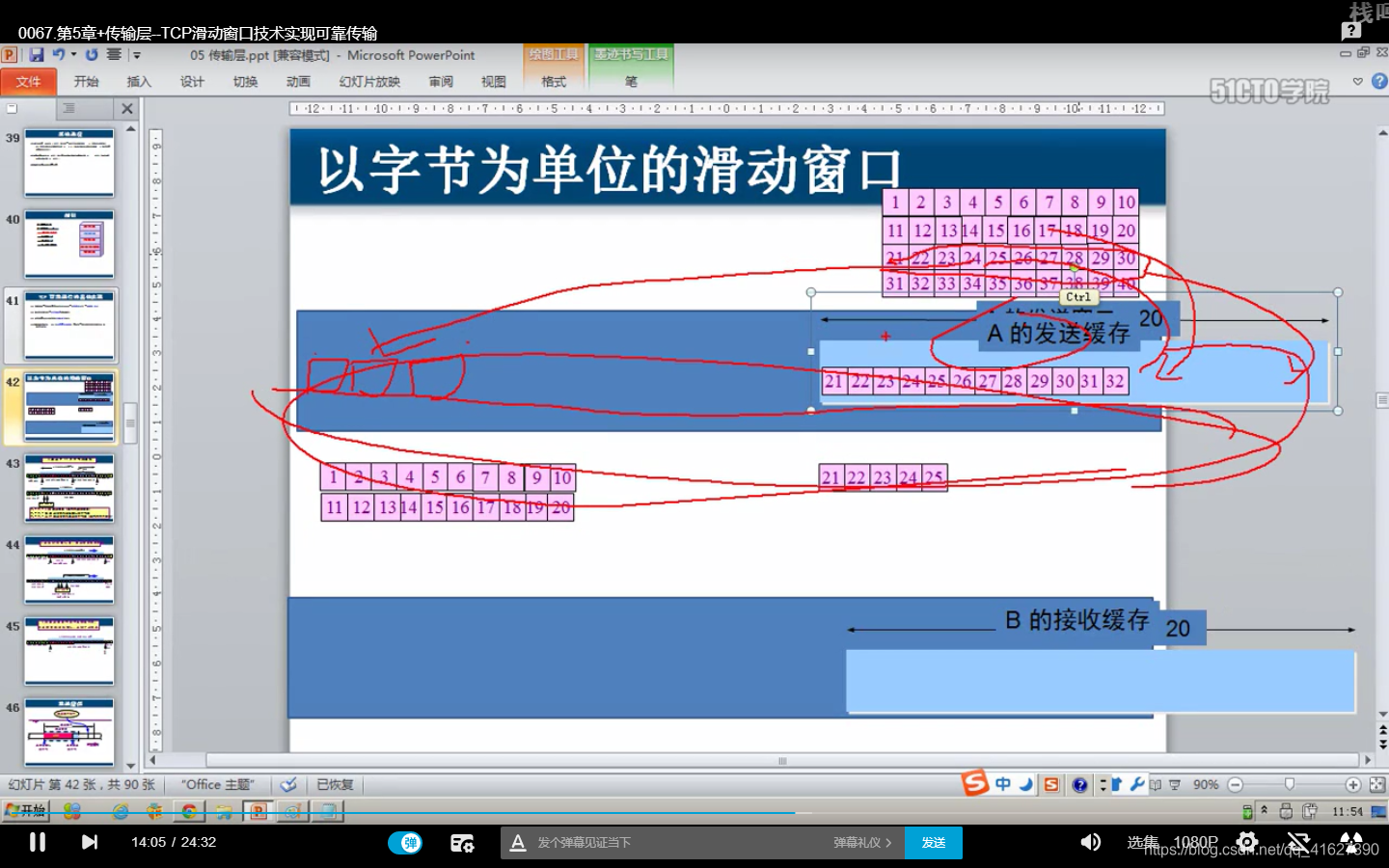Viewport: 1389px width, 868px height.
Task: Click the Save icon in quick access toolbar
Action: click(36, 55)
